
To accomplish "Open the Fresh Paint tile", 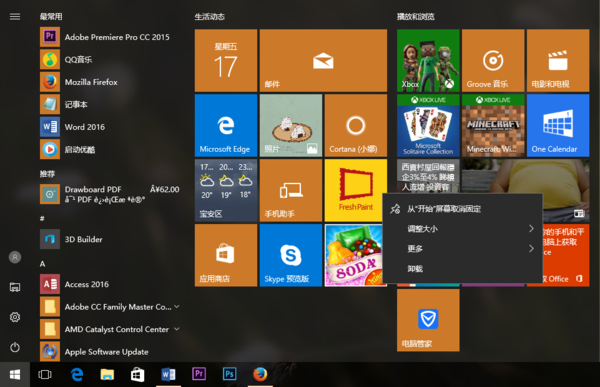I will pos(354,191).
